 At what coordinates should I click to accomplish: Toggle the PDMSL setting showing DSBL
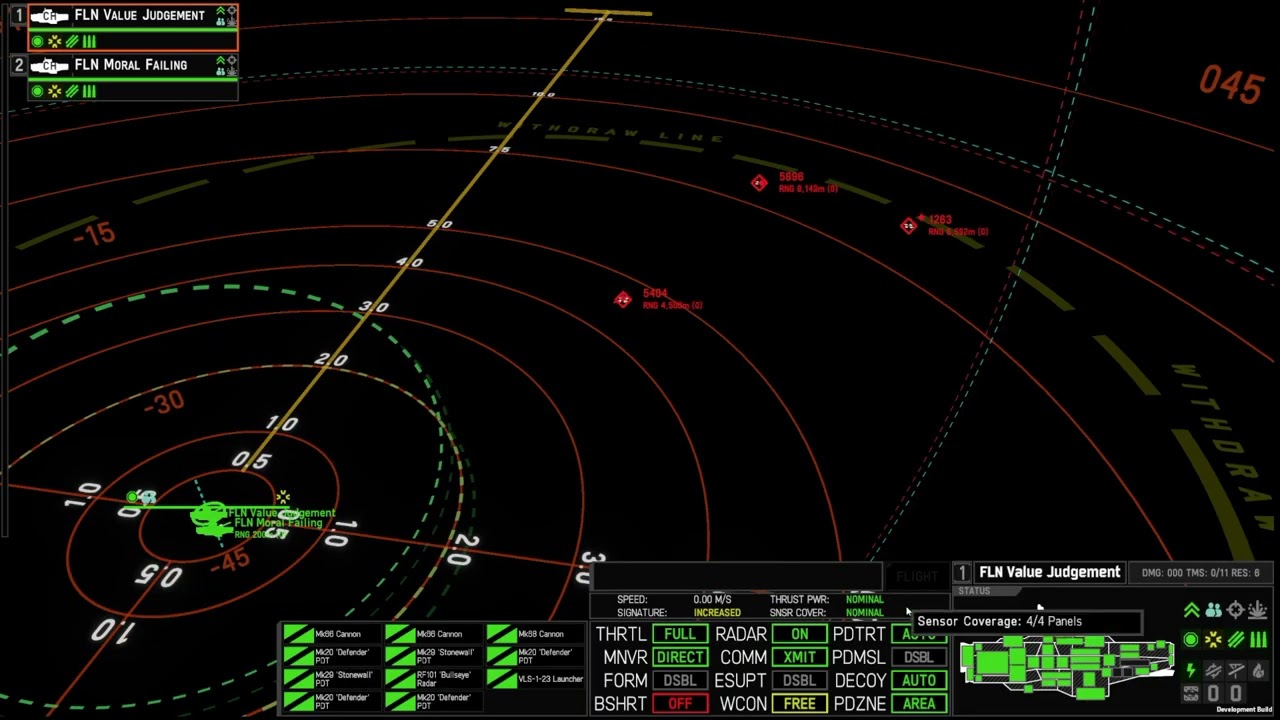pyautogui.click(x=918, y=657)
